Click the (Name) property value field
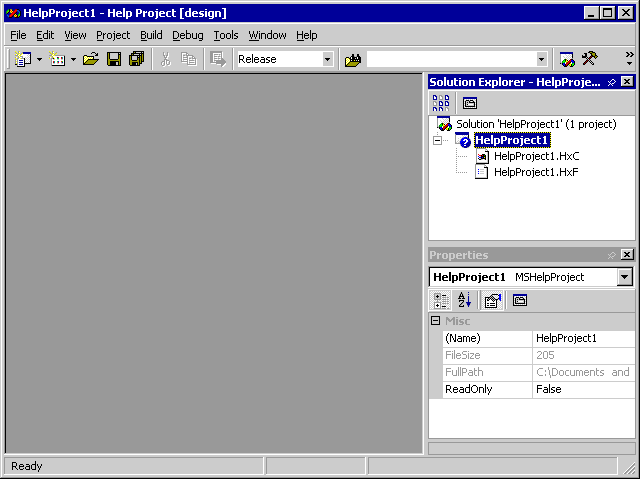This screenshot has width=640, height=479. point(583,338)
